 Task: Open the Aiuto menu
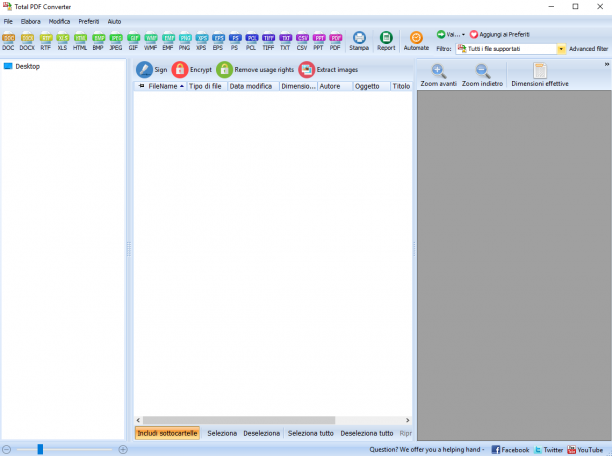pyautogui.click(x=114, y=21)
